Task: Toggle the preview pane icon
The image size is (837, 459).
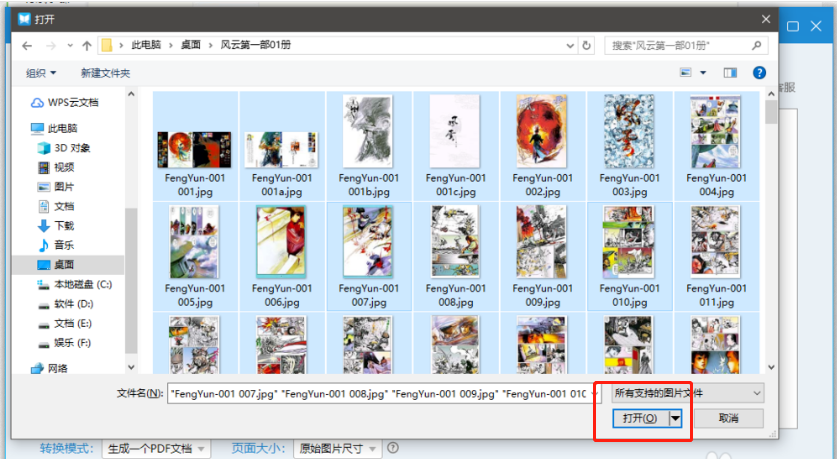Action: click(730, 73)
